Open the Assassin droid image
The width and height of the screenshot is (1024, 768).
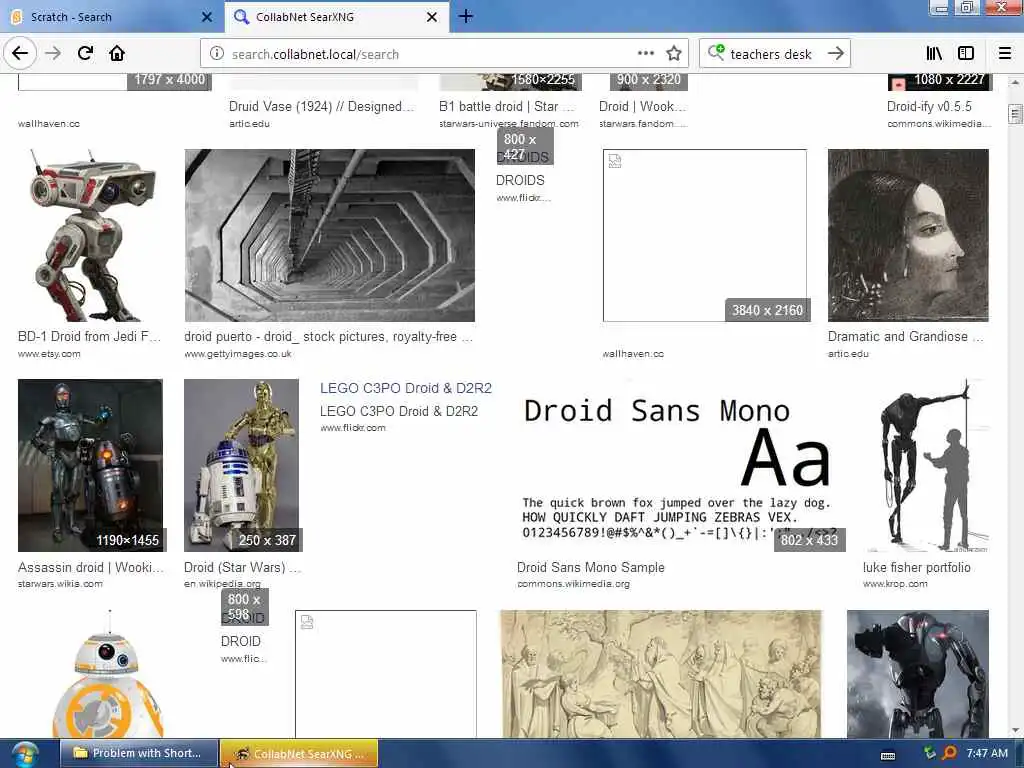[90, 466]
